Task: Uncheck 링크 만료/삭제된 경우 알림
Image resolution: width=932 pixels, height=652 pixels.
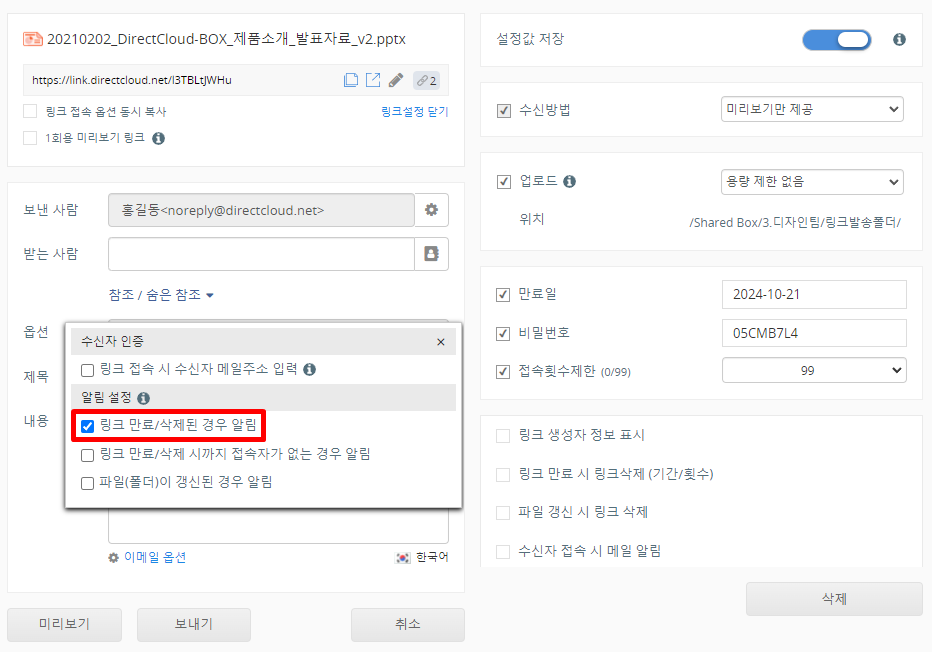Action: pyautogui.click(x=88, y=427)
